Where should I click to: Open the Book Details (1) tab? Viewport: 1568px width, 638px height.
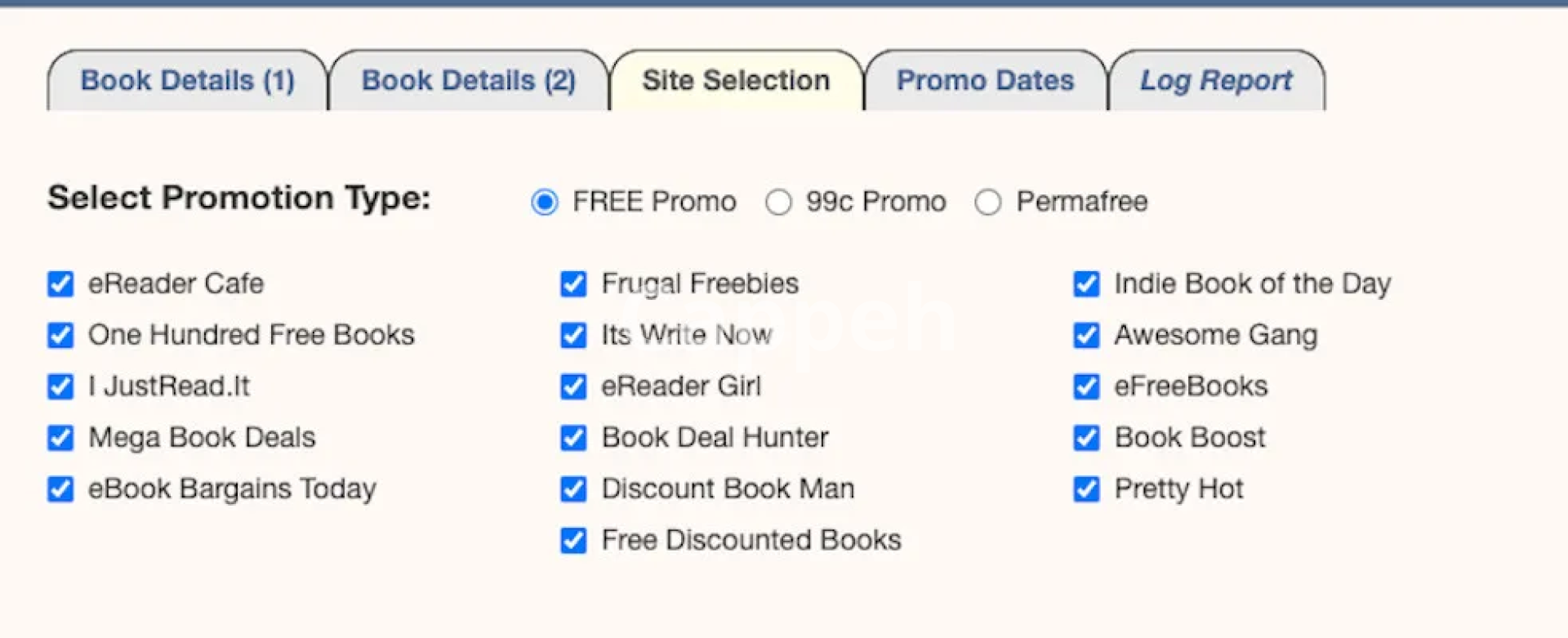click(187, 81)
